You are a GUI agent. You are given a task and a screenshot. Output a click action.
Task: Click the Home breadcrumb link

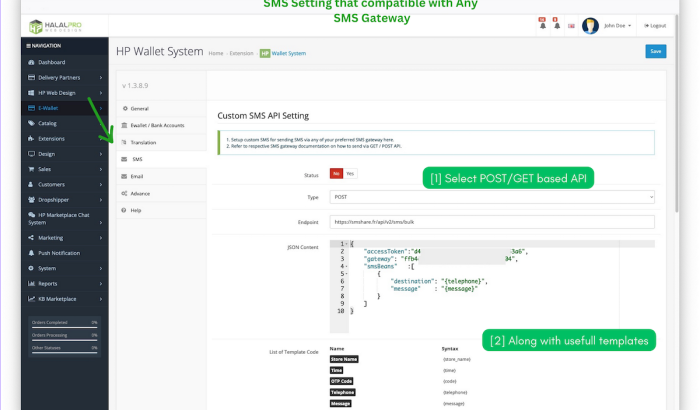[216, 53]
